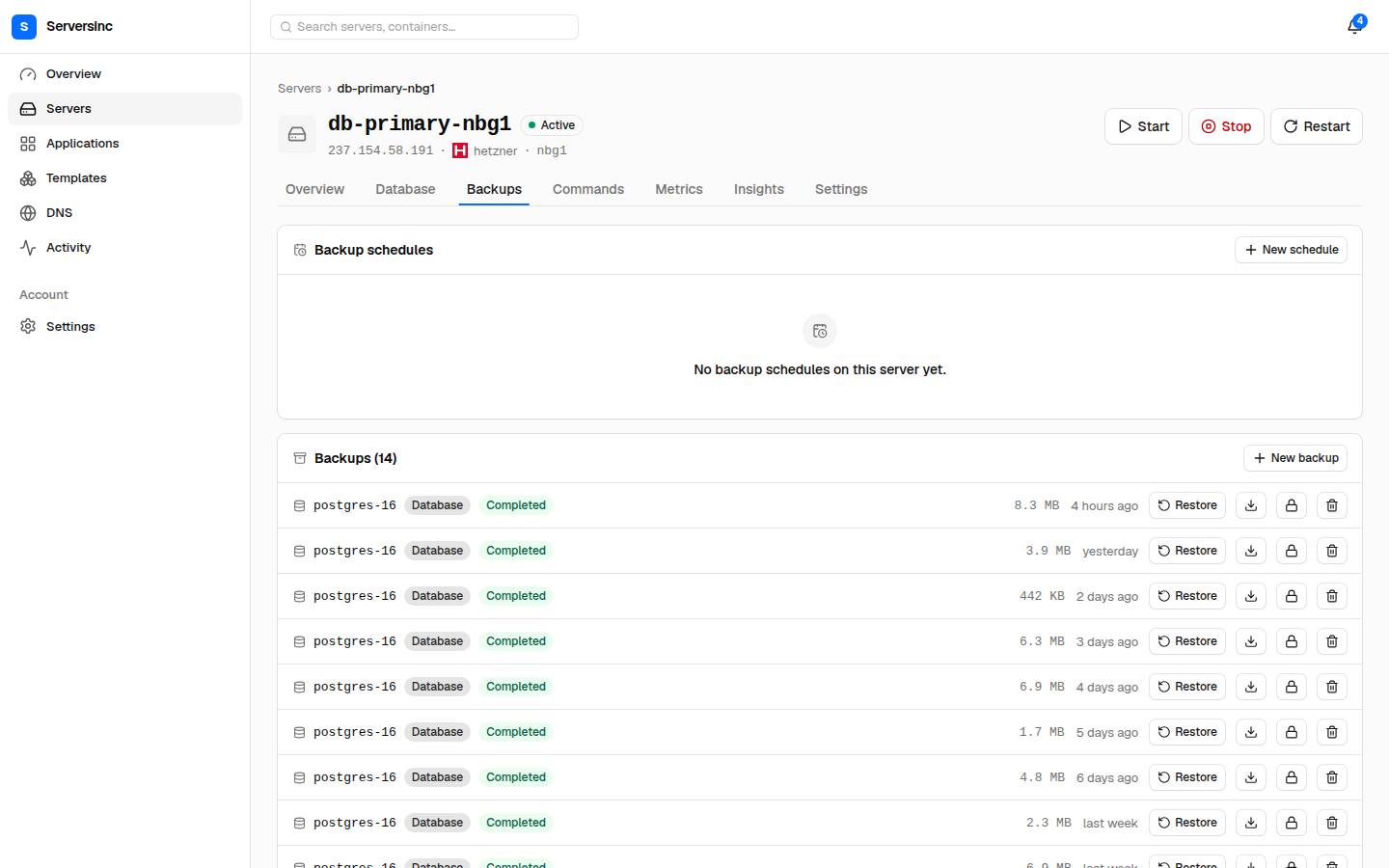This screenshot has width=1389, height=868.
Task: Click the Servers breadcrumb link
Action: (x=299, y=89)
